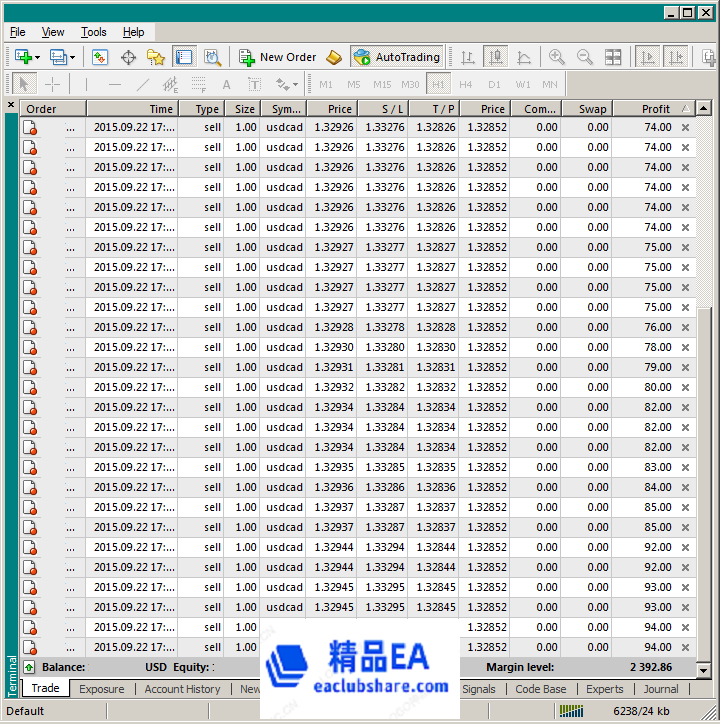Zoom out the chart
This screenshot has width=720, height=724.
click(585, 57)
